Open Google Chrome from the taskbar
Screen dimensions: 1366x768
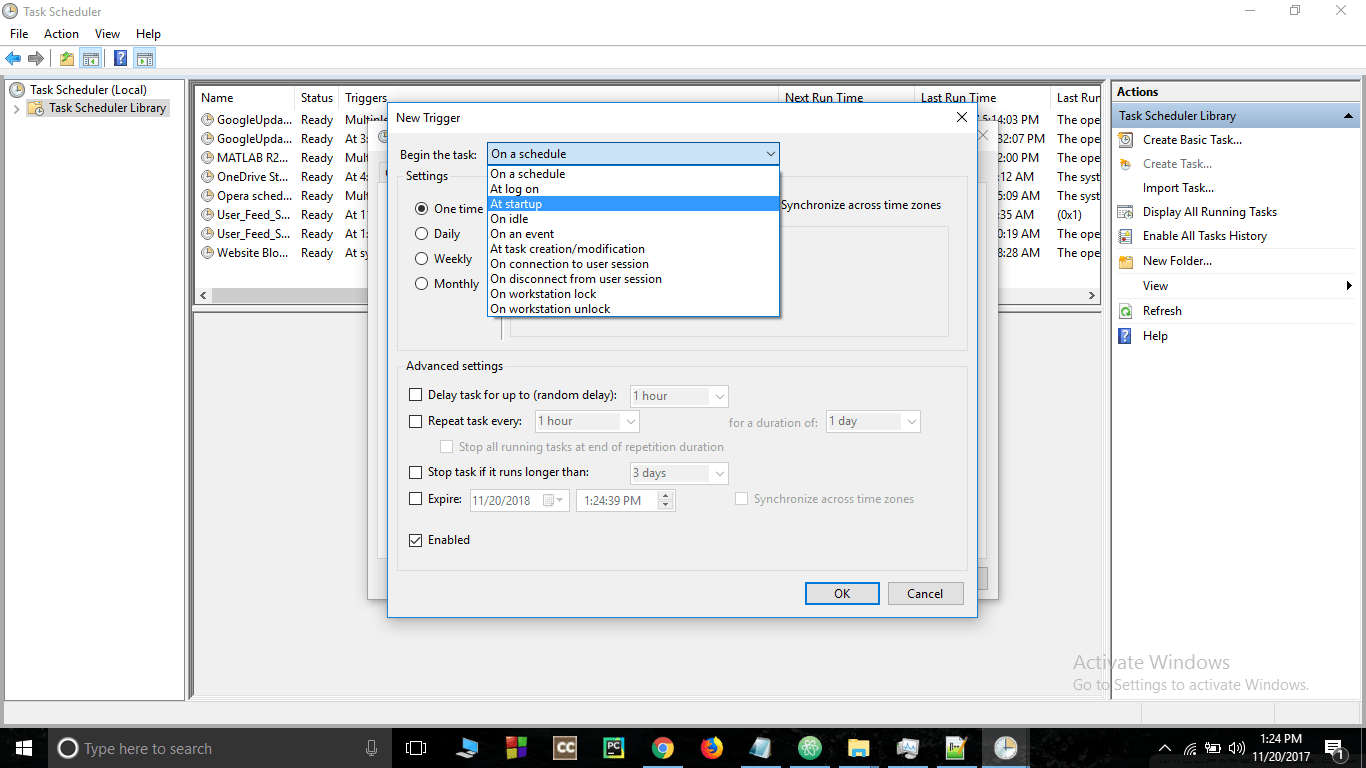[662, 748]
